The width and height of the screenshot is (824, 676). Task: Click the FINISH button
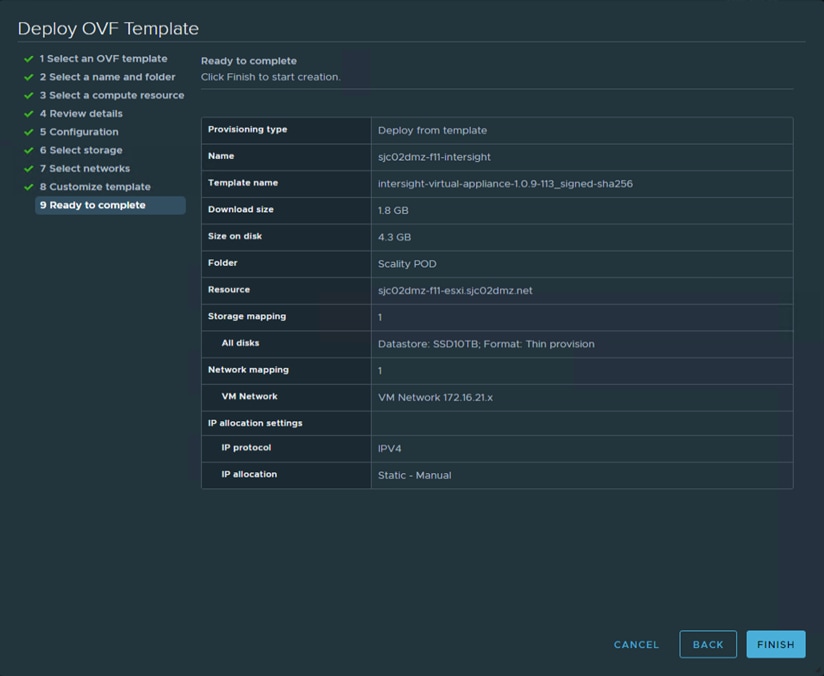pos(776,644)
